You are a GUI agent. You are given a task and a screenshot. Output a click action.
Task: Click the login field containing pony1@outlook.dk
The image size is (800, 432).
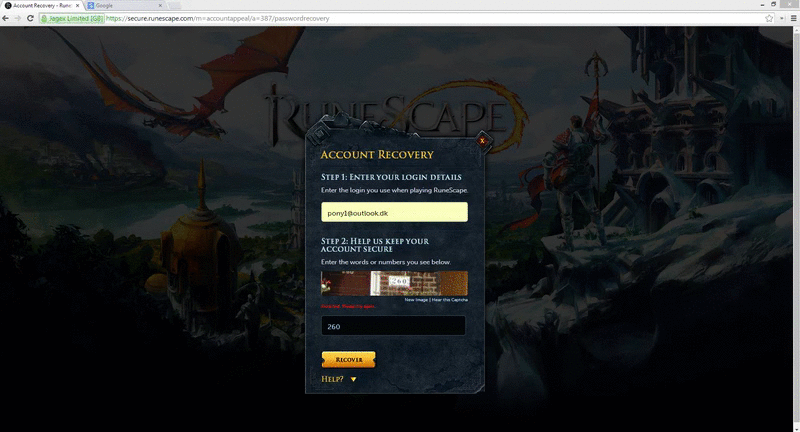click(394, 212)
